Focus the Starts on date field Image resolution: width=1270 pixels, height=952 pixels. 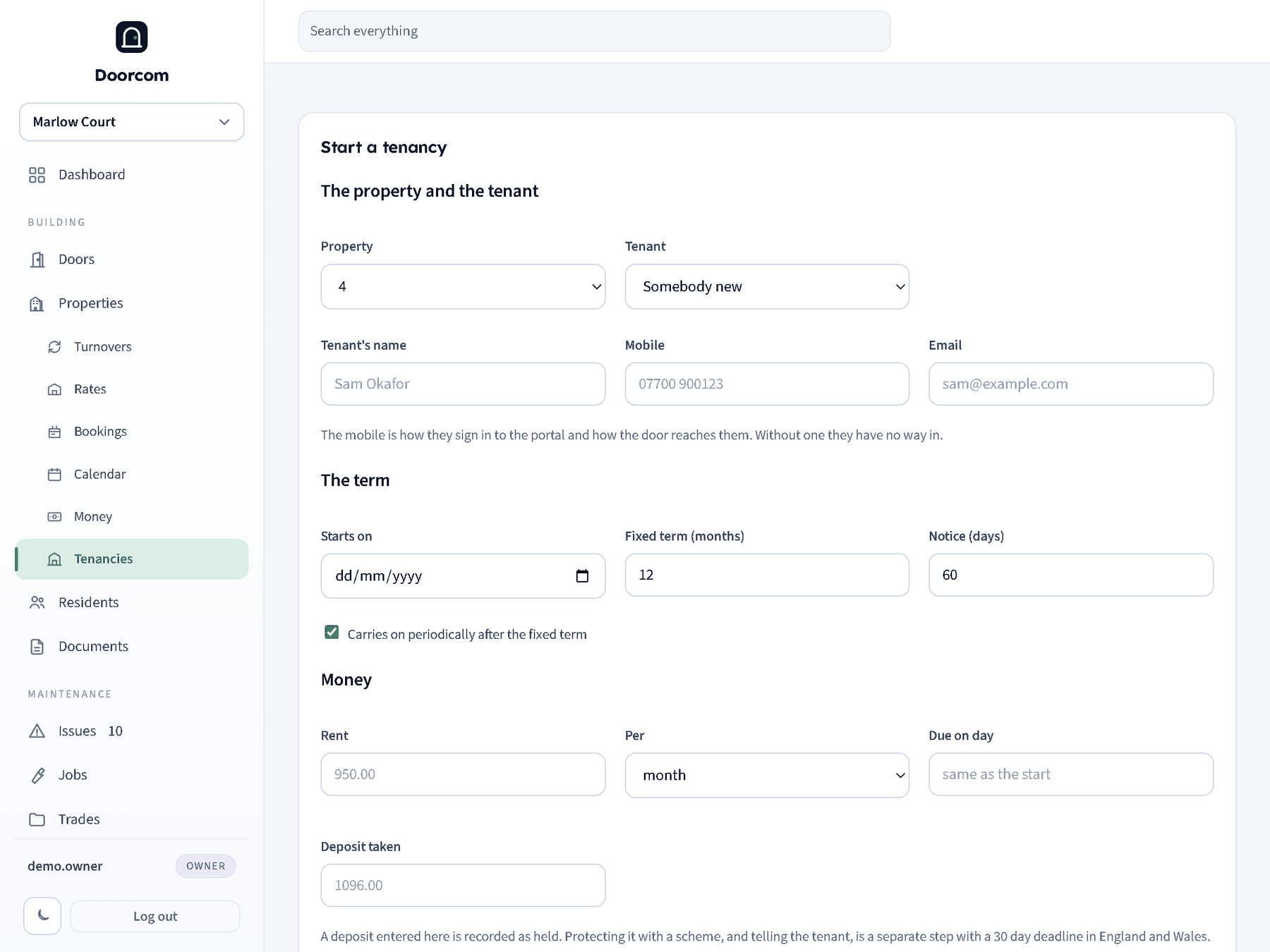[463, 576]
